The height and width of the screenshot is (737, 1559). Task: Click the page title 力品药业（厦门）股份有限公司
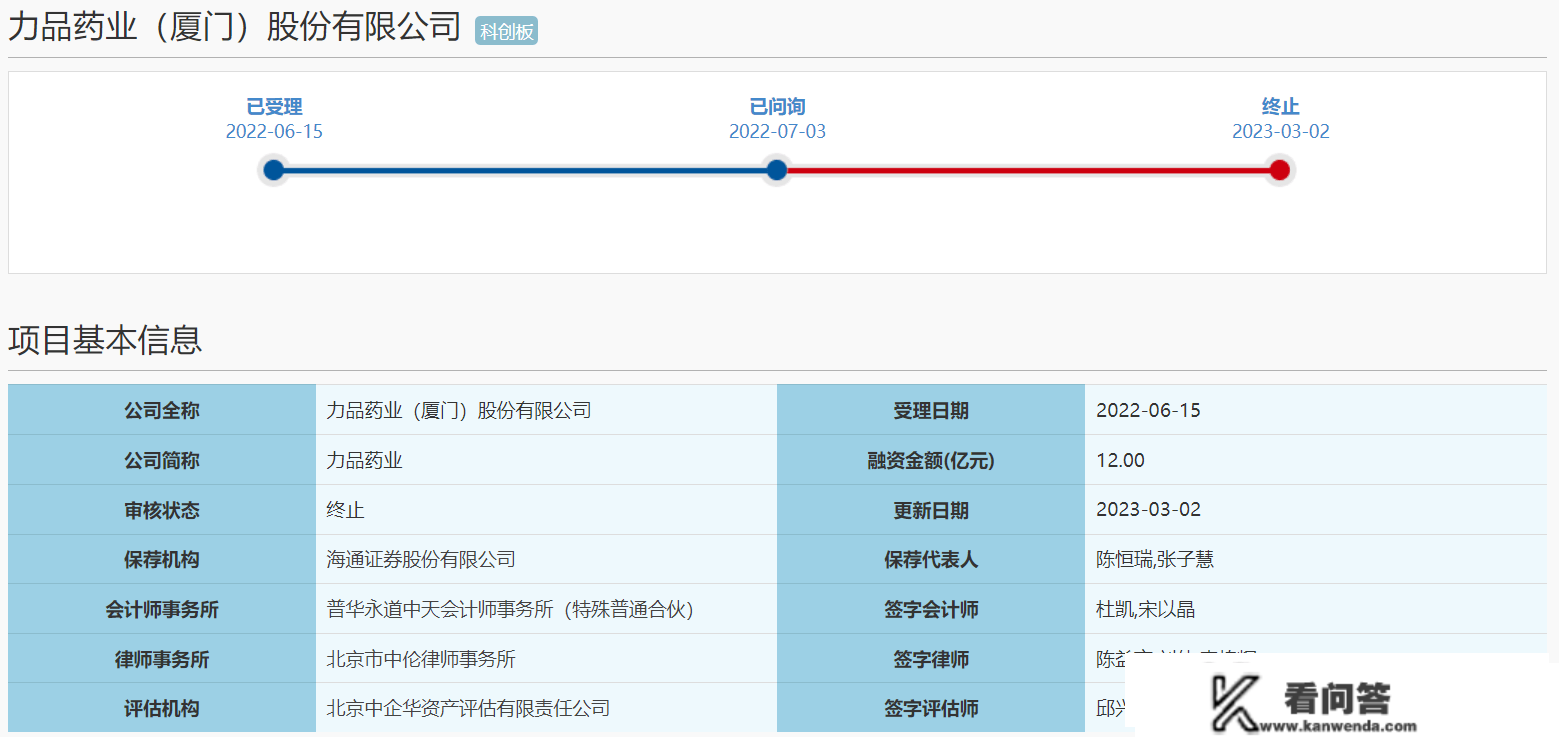(x=235, y=27)
